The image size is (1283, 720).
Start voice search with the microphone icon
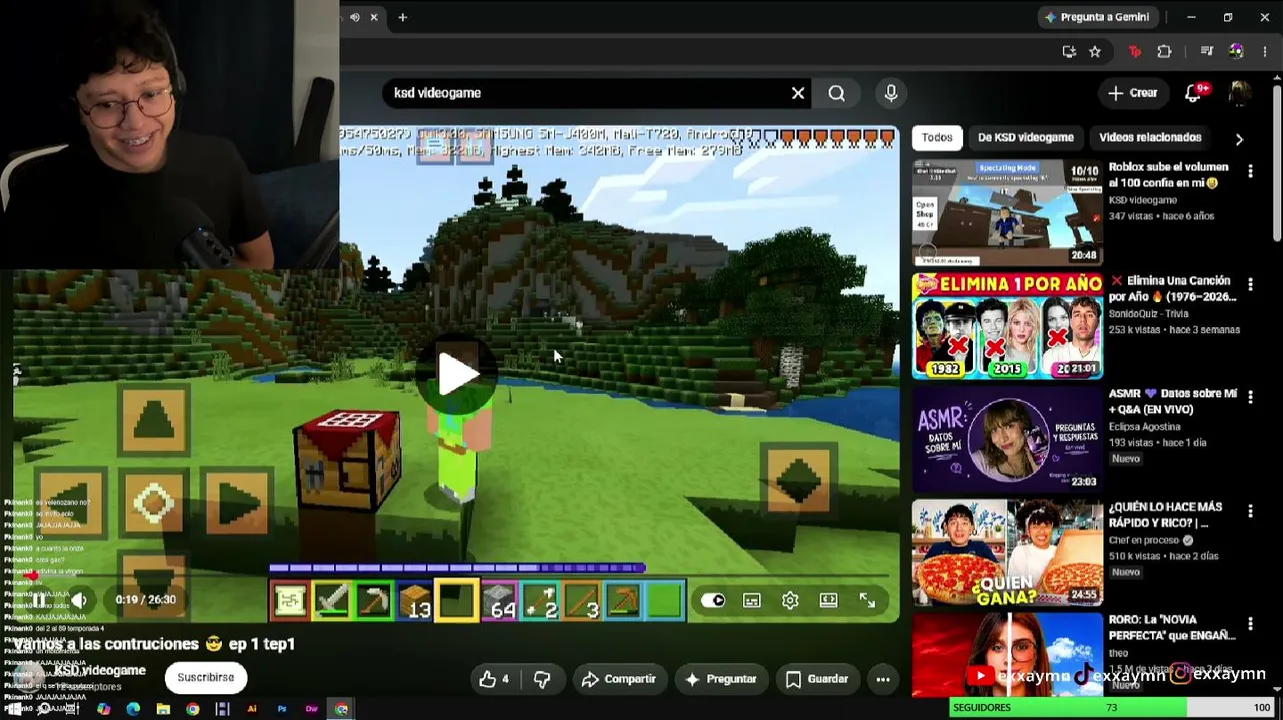point(891,93)
